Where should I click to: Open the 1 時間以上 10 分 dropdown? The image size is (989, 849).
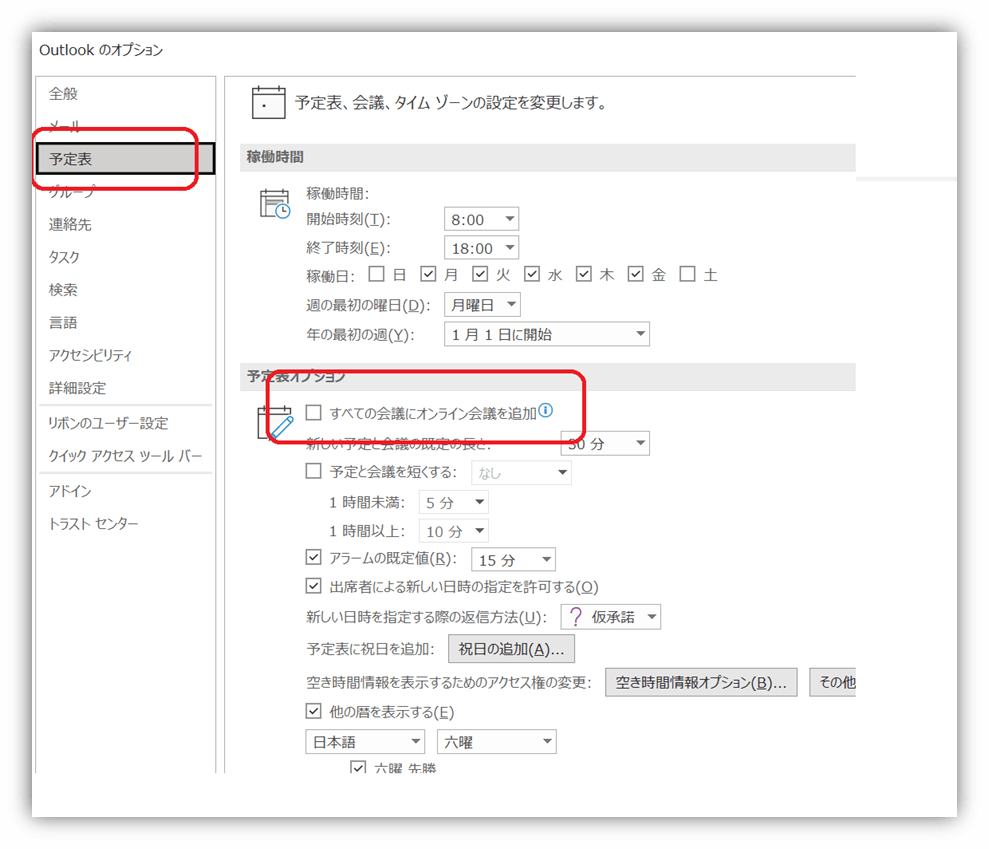pyautogui.click(x=454, y=531)
